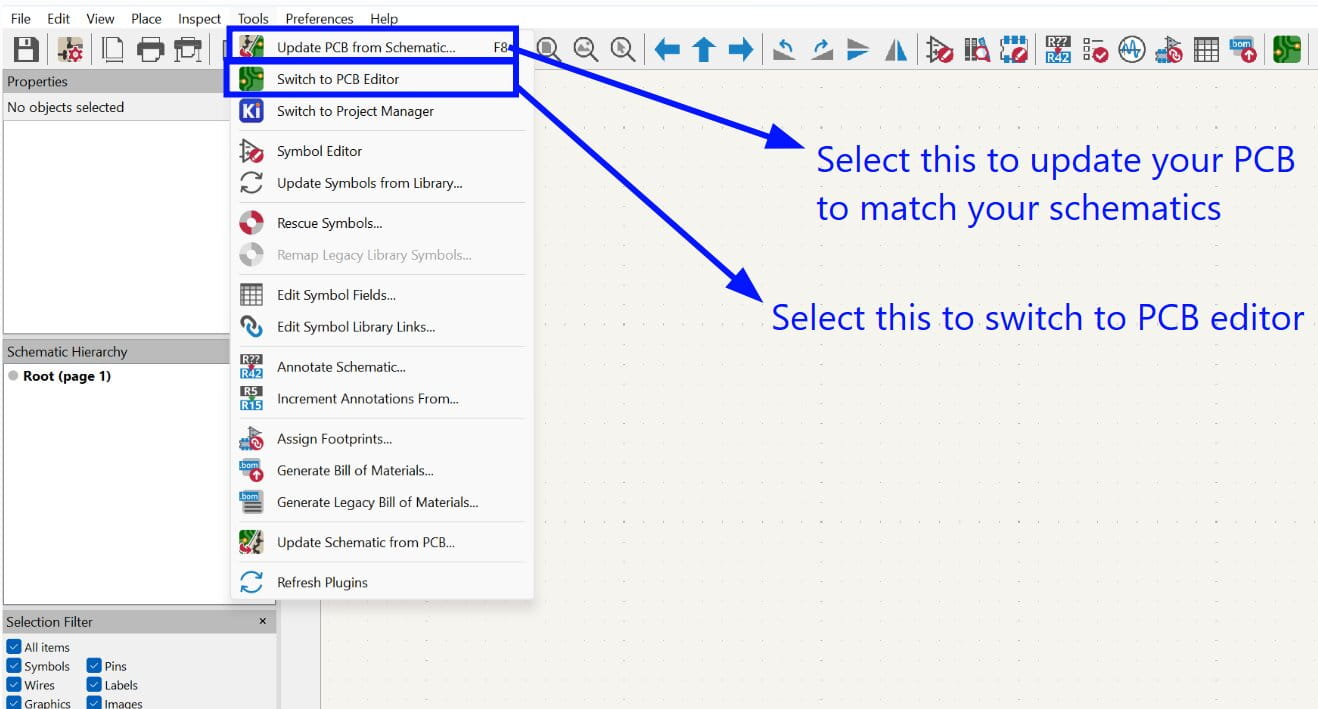Open the Place menu
1318x709 pixels.
pyautogui.click(x=146, y=18)
